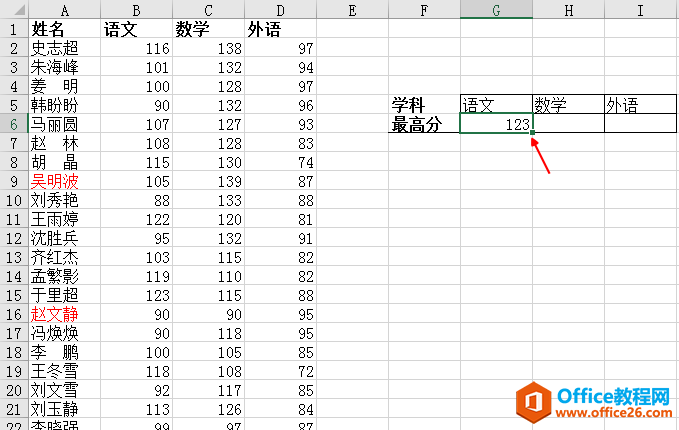Click the 姓名 header cell
Screen dimensions: 679x430
[64, 29]
